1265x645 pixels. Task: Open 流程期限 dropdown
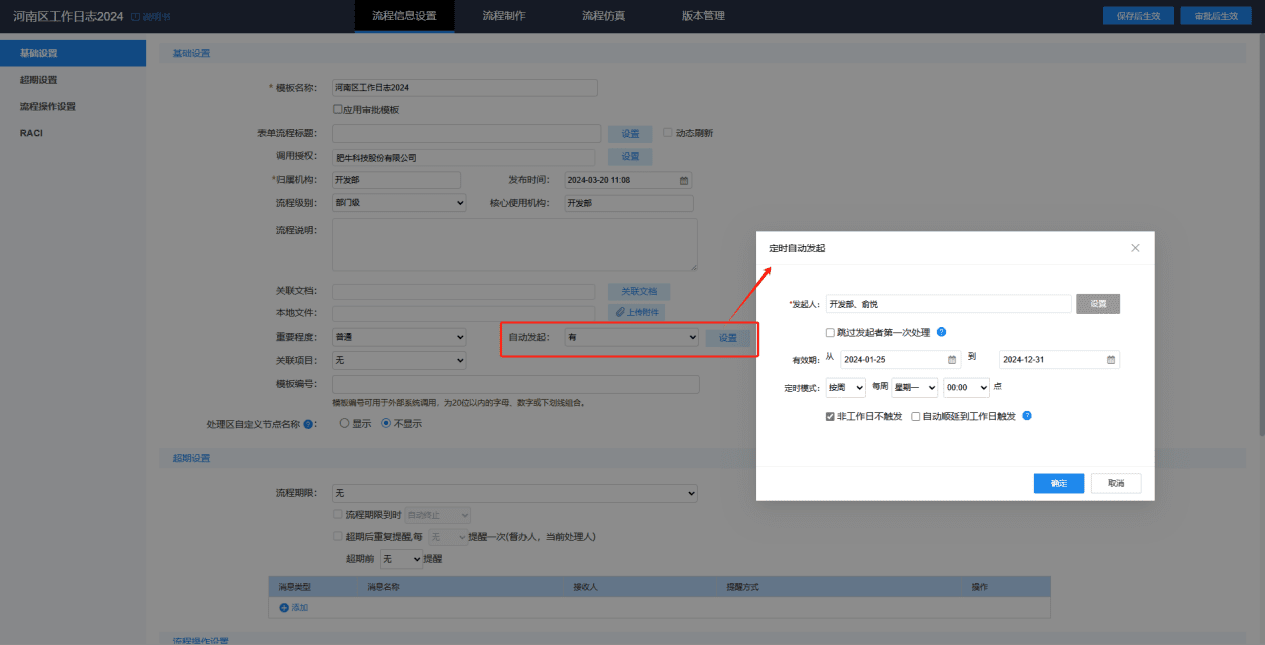click(x=515, y=493)
